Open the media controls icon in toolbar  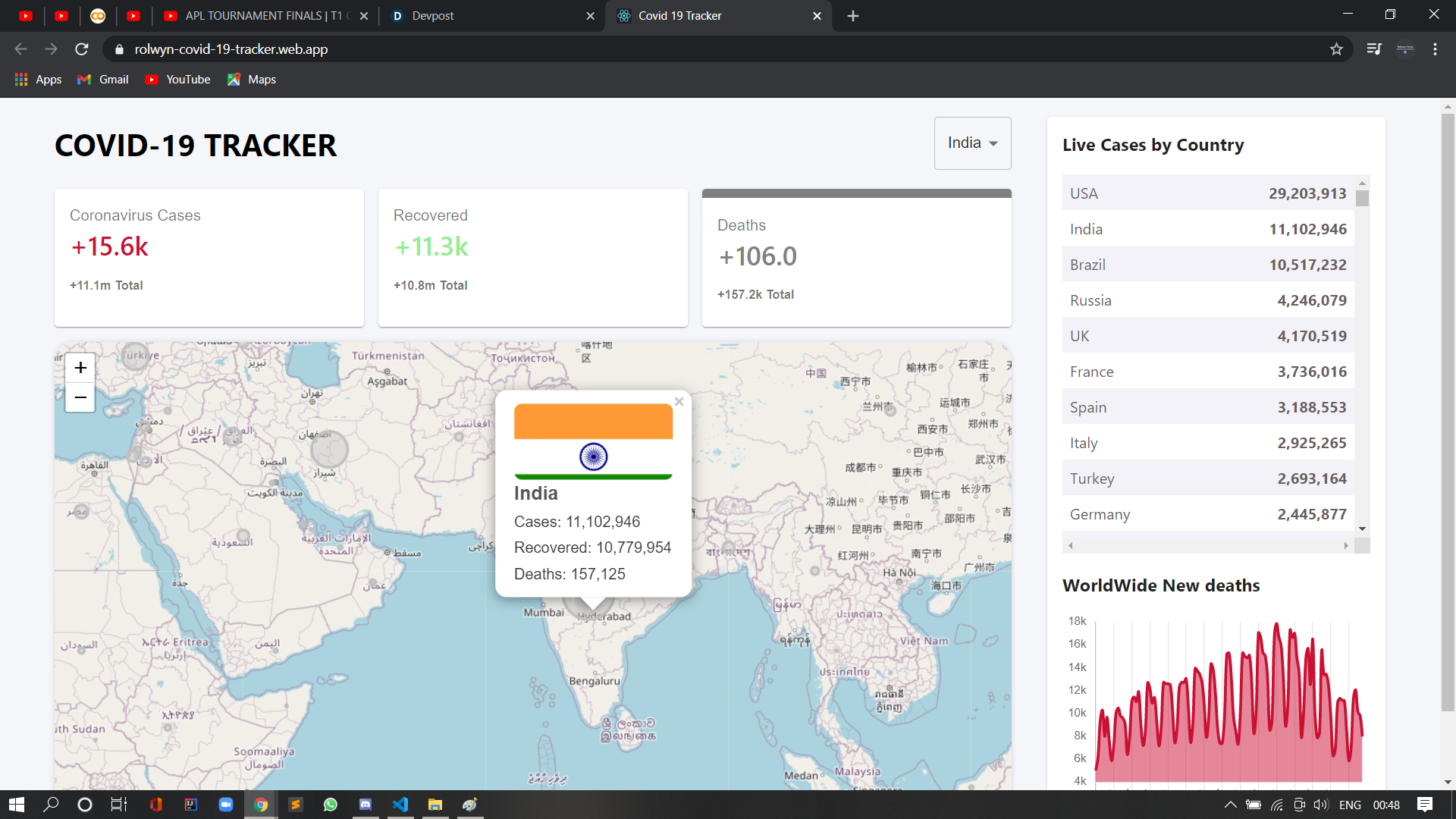pyautogui.click(x=1374, y=49)
